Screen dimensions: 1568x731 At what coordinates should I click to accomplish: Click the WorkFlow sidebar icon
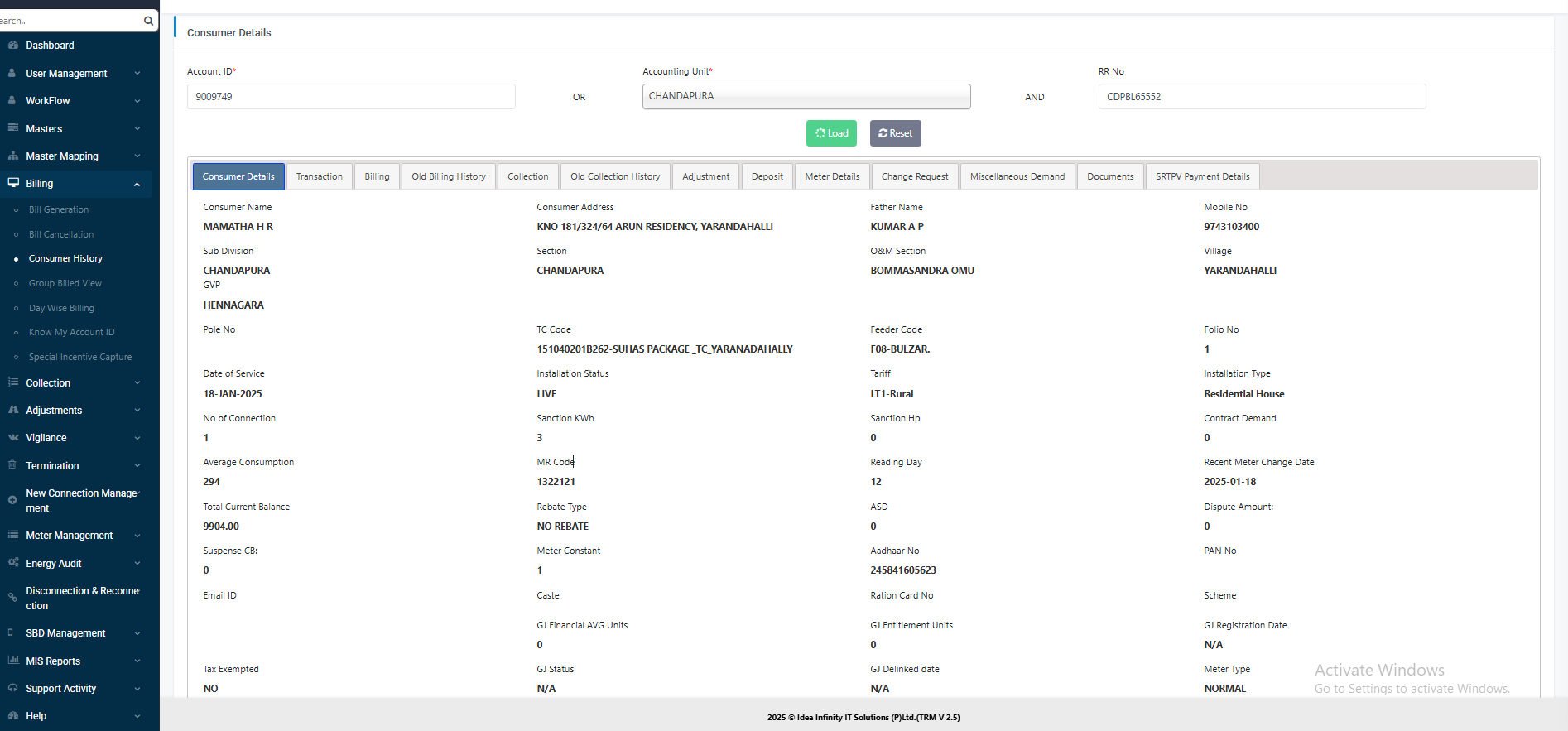[12, 100]
